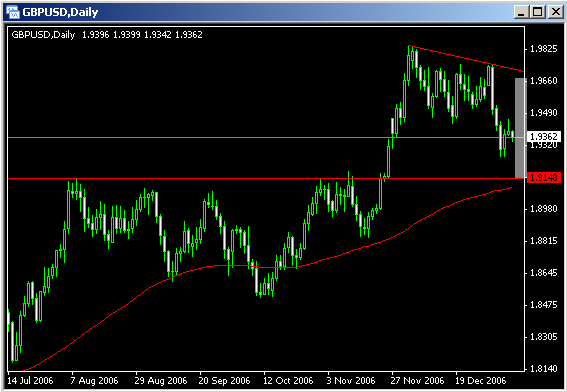This screenshot has width=567, height=392.
Task: Click the 12 Oct 2006 date label
Action: [x=288, y=381]
